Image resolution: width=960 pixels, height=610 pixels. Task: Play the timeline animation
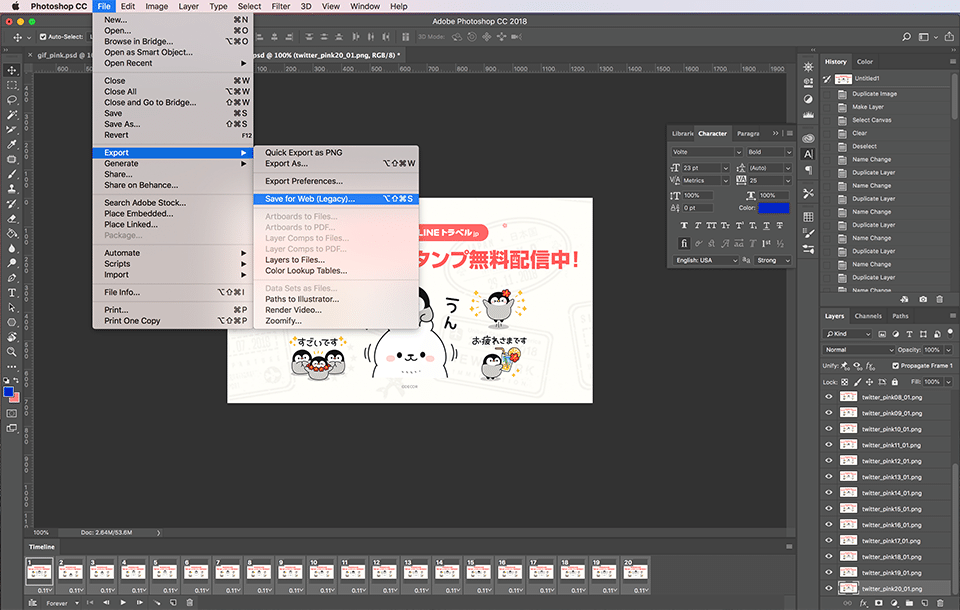[123, 603]
